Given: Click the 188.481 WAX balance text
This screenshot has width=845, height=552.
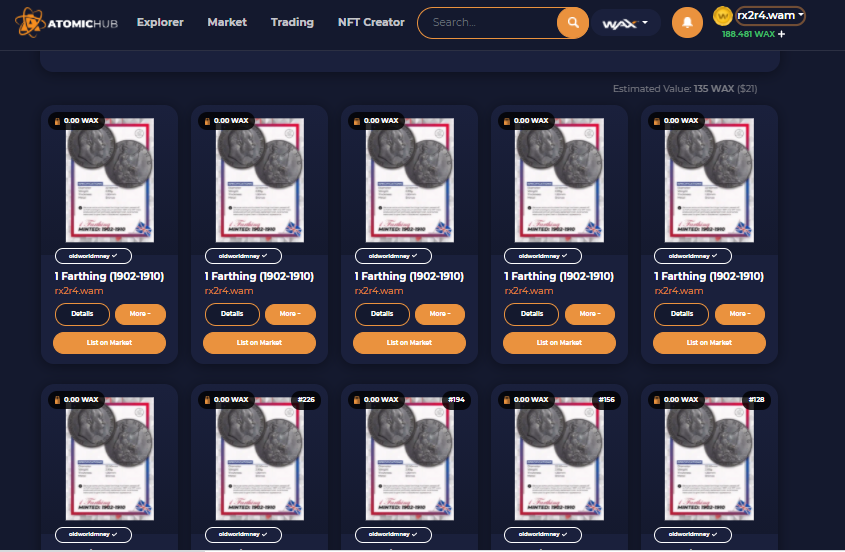Looking at the screenshot, I should pyautogui.click(x=748, y=34).
